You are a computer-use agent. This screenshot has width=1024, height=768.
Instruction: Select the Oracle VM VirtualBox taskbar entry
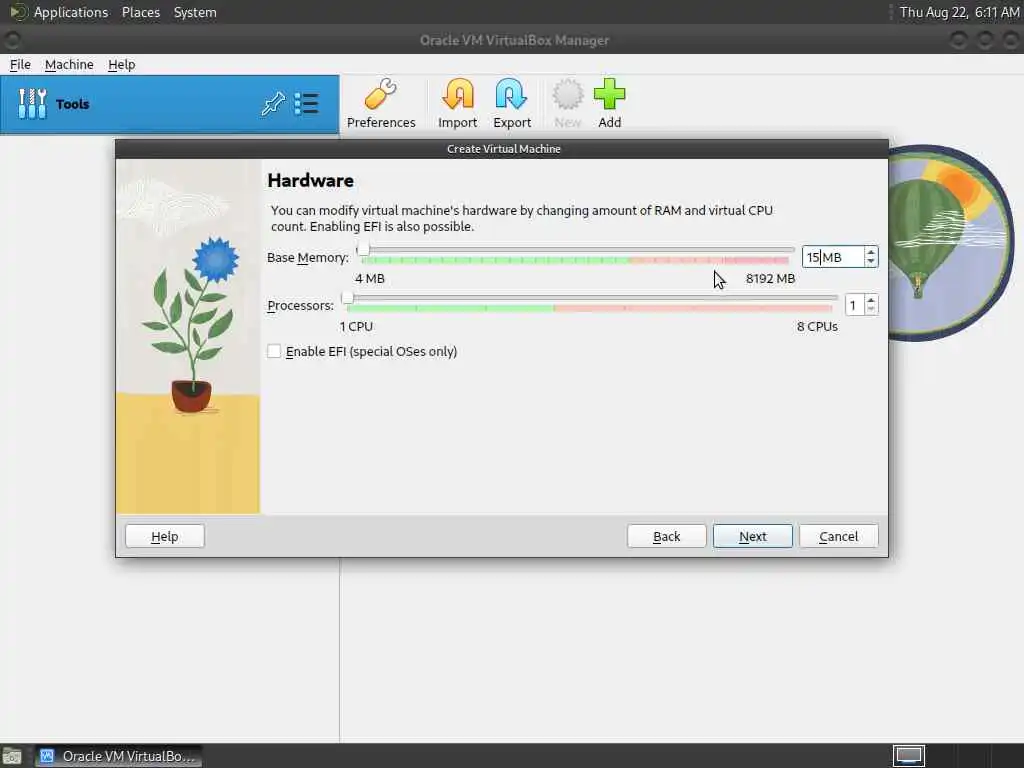(118, 756)
